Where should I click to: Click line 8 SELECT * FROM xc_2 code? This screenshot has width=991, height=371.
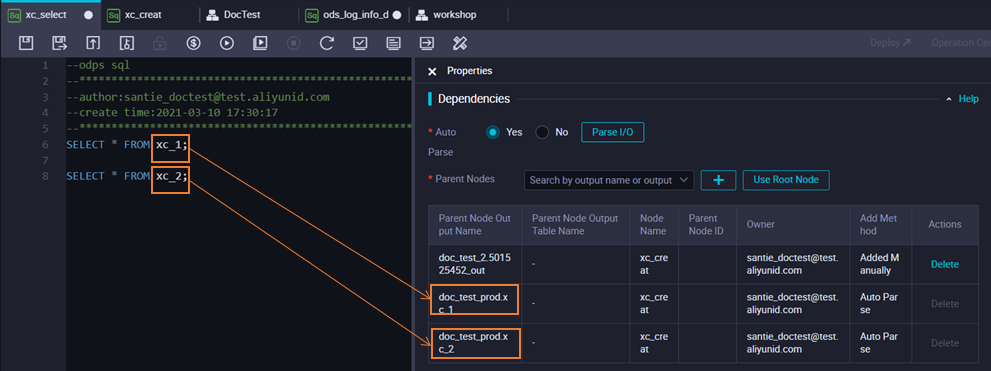127,176
